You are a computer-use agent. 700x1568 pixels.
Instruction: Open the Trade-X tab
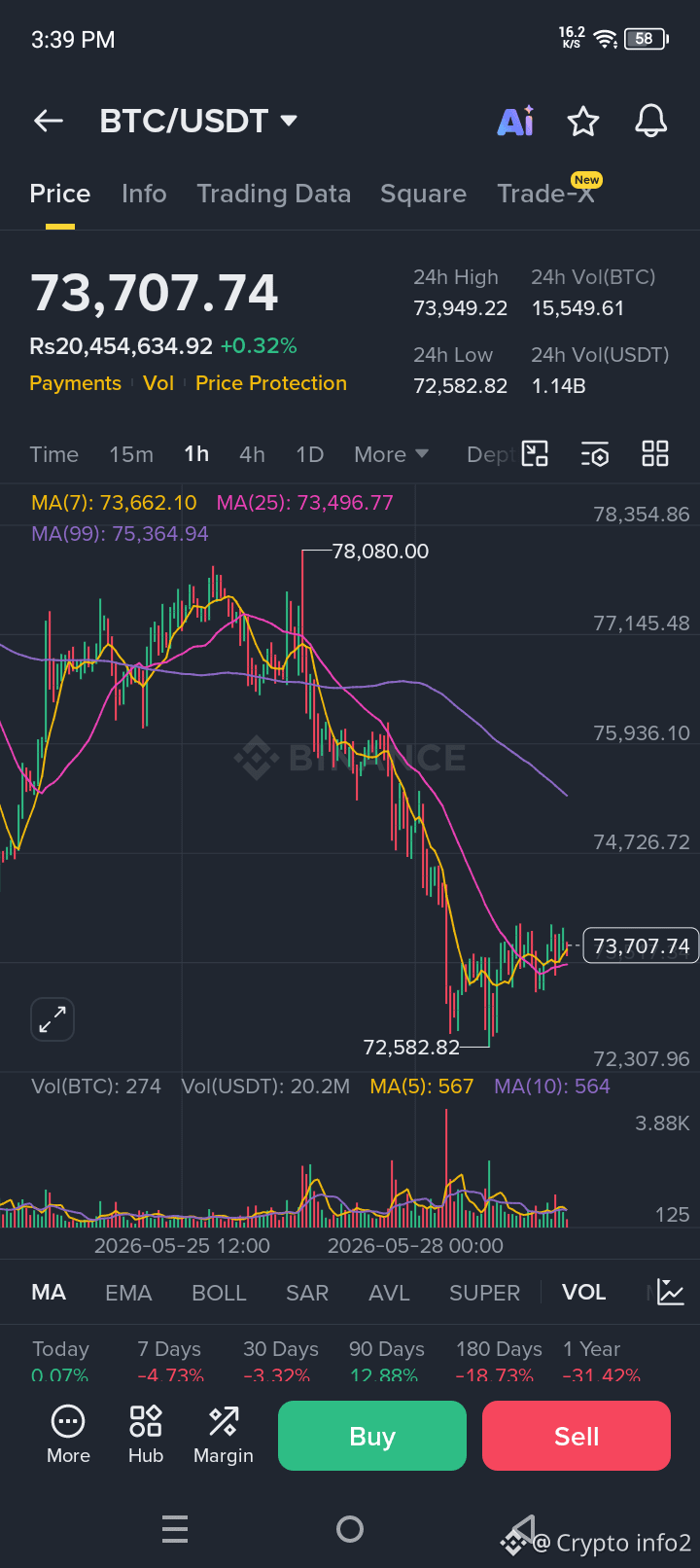pos(545,194)
